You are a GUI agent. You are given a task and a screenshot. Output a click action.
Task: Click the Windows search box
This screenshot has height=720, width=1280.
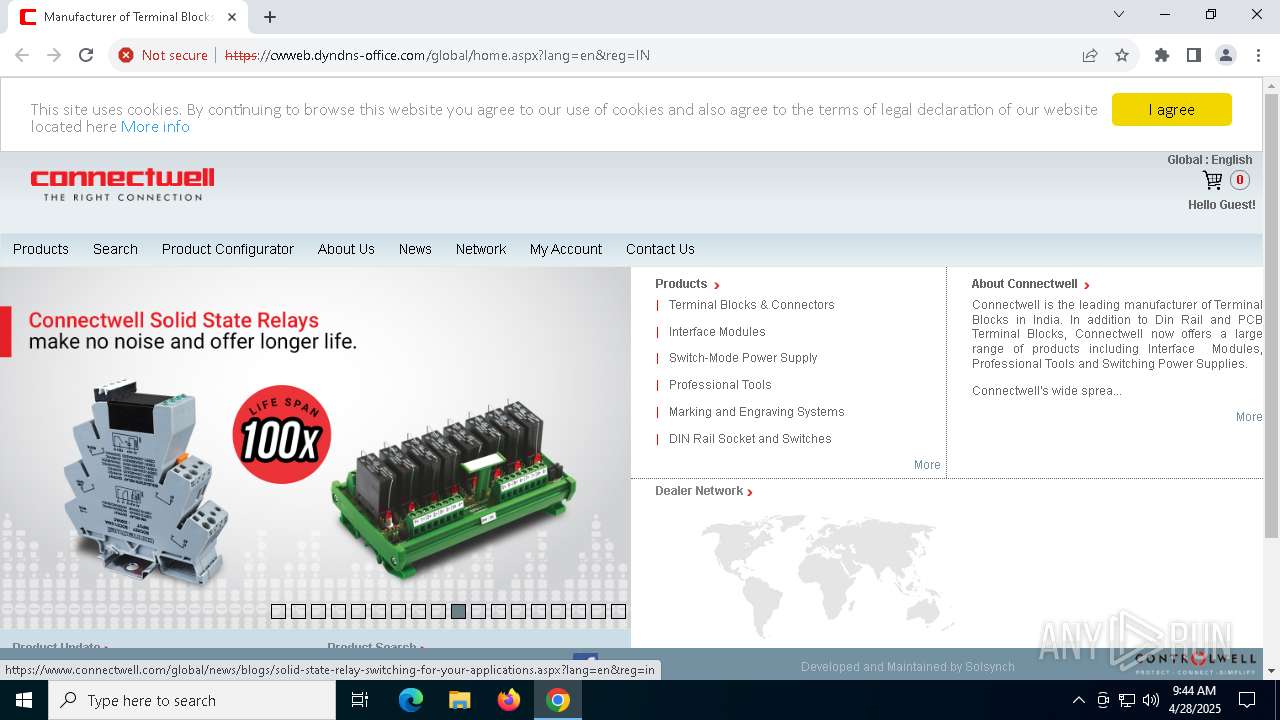click(x=192, y=700)
